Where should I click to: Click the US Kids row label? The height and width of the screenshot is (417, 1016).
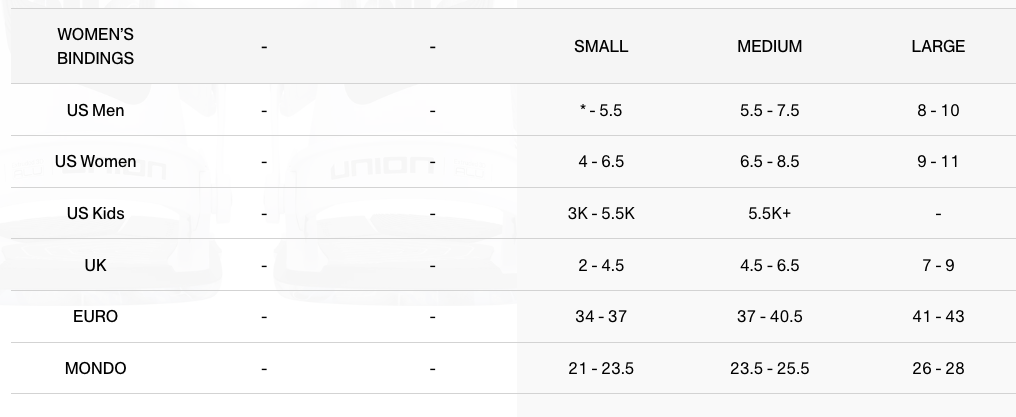click(x=95, y=213)
